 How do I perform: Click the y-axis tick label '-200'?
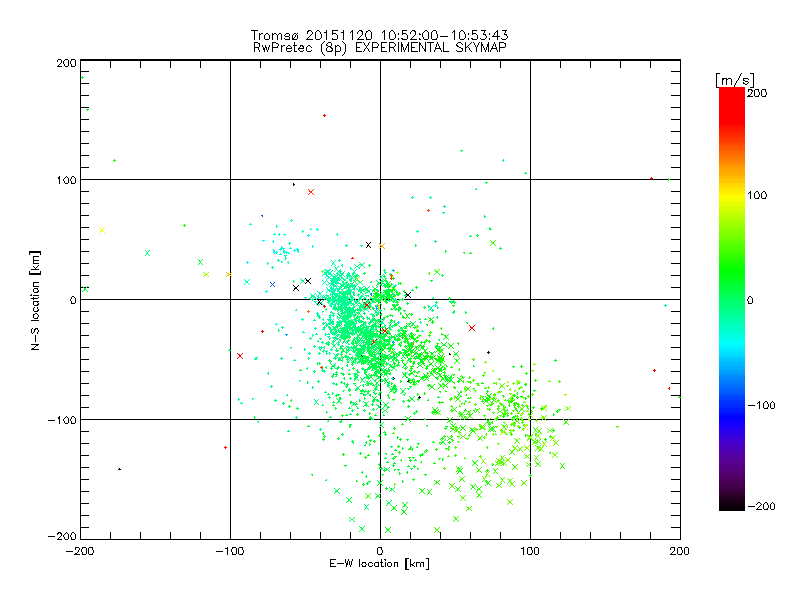click(x=62, y=536)
